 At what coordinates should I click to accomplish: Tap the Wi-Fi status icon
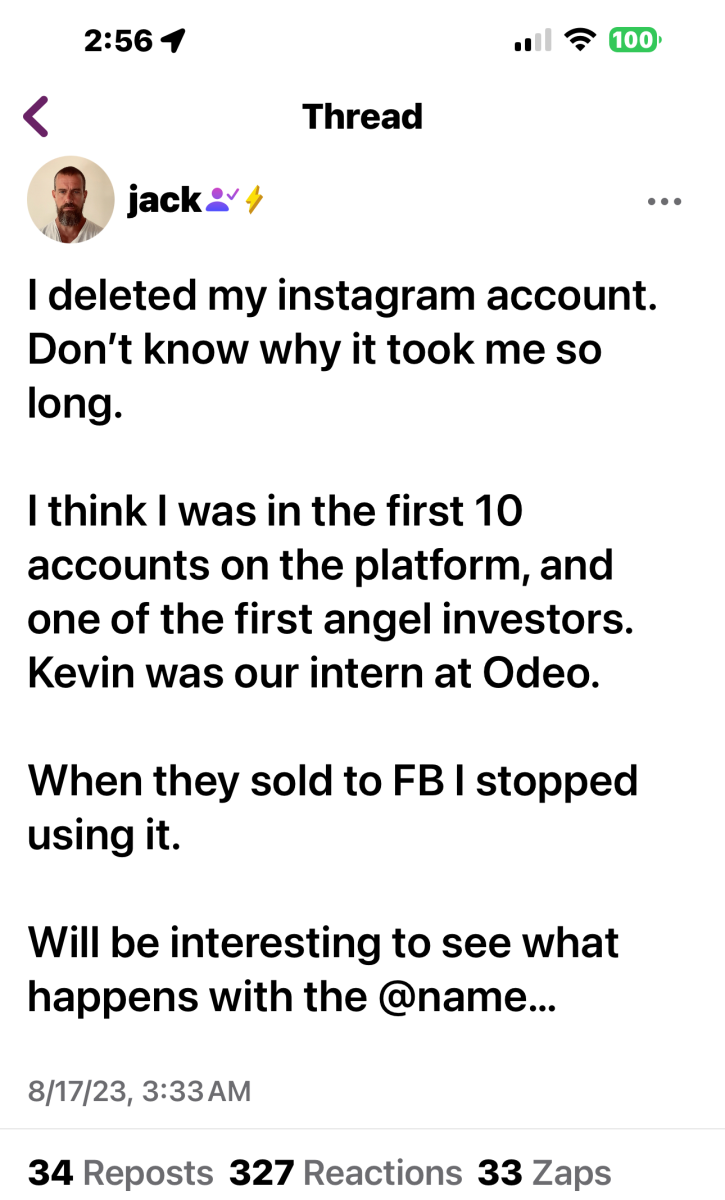[579, 40]
